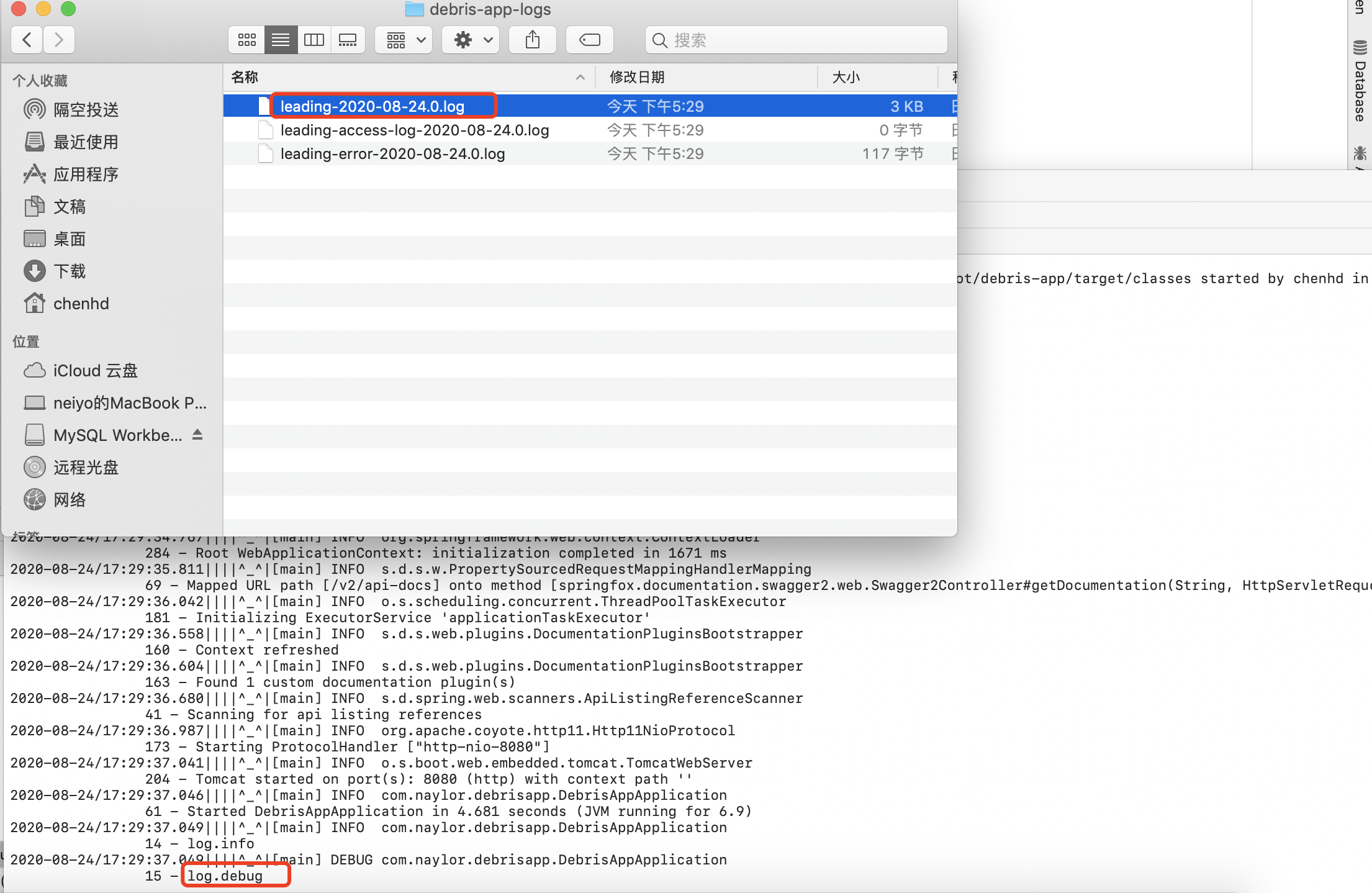Click the 应用程序 applications icon
This screenshot has width=1372, height=893.
[35, 175]
